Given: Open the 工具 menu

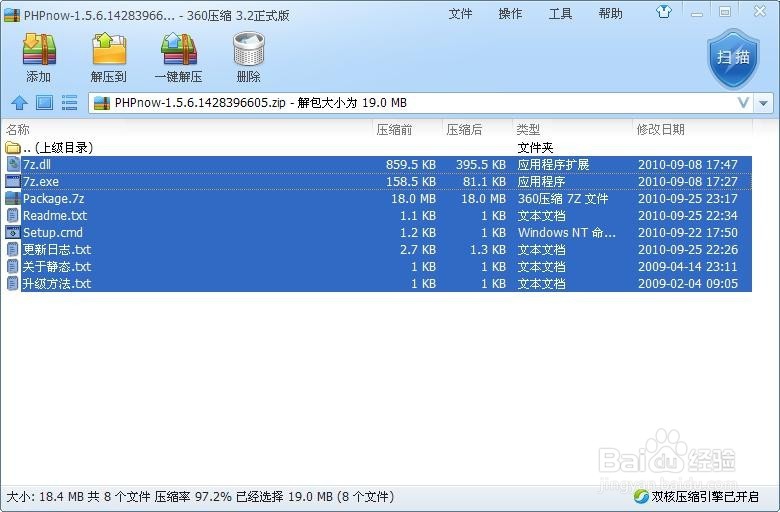Looking at the screenshot, I should tap(561, 13).
